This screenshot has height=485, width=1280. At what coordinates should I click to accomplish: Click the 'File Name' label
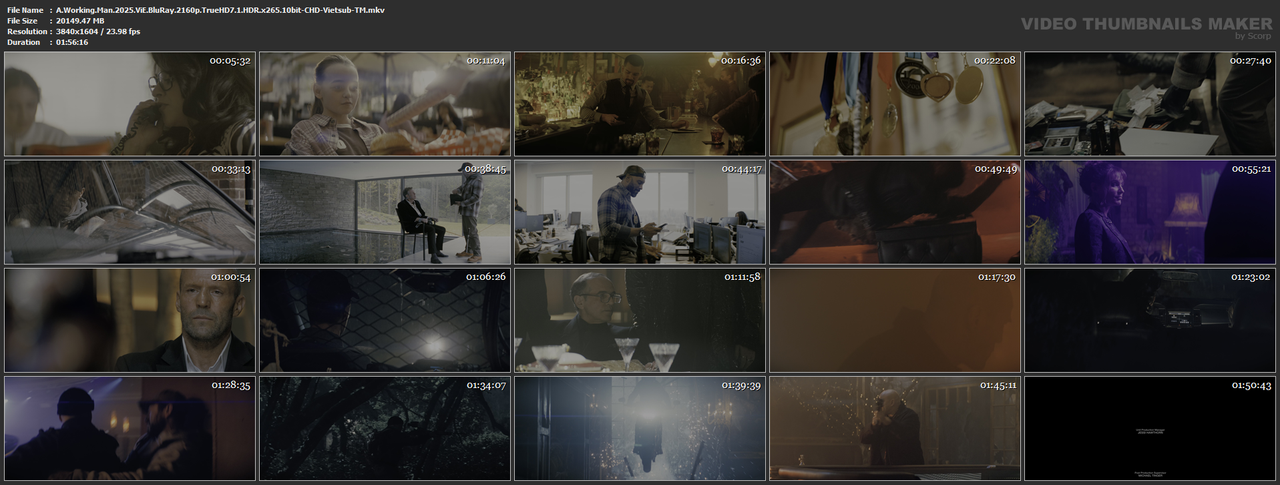24,9
